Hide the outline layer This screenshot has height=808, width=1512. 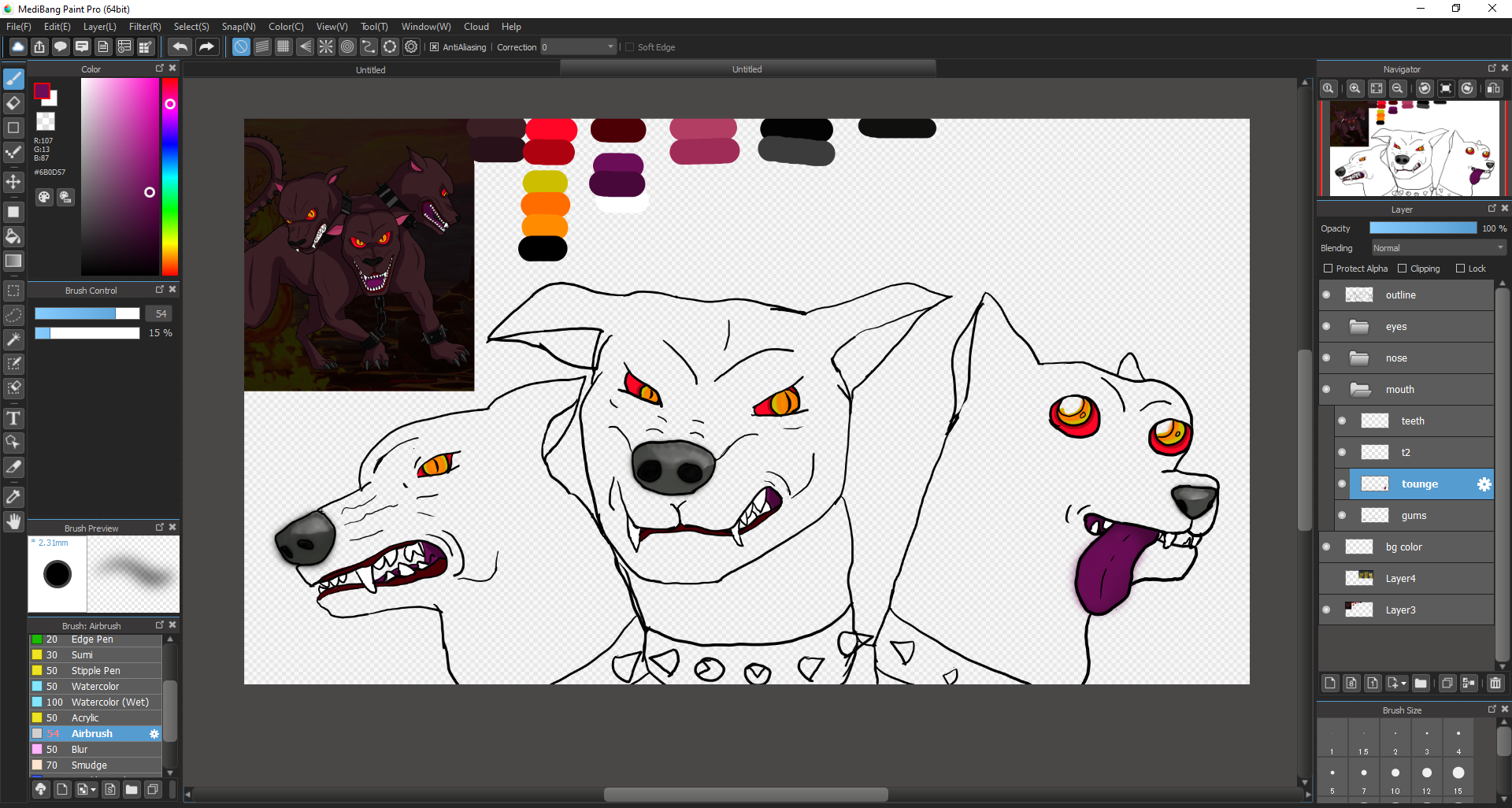(x=1326, y=295)
